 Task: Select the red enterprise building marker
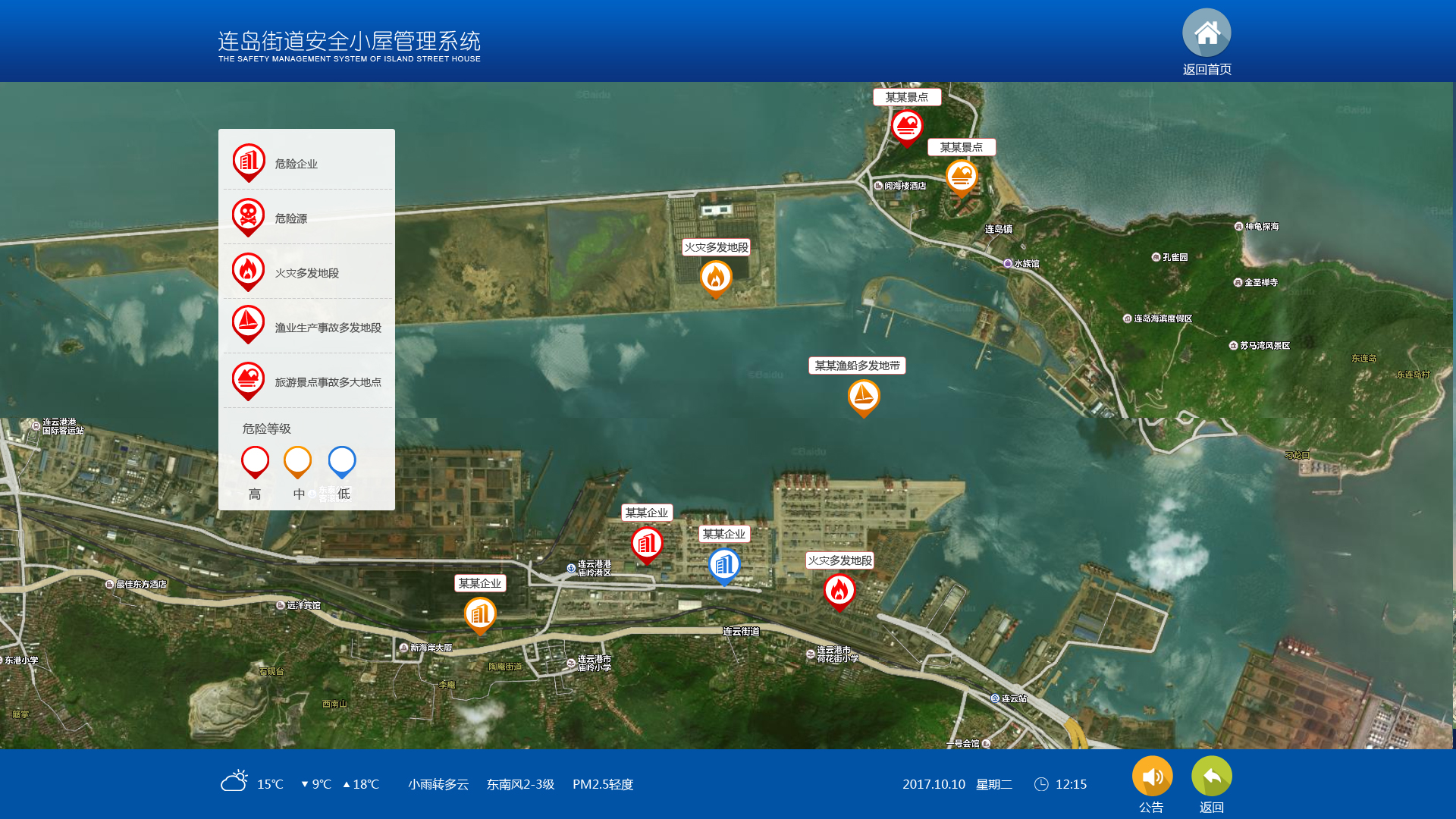(647, 544)
